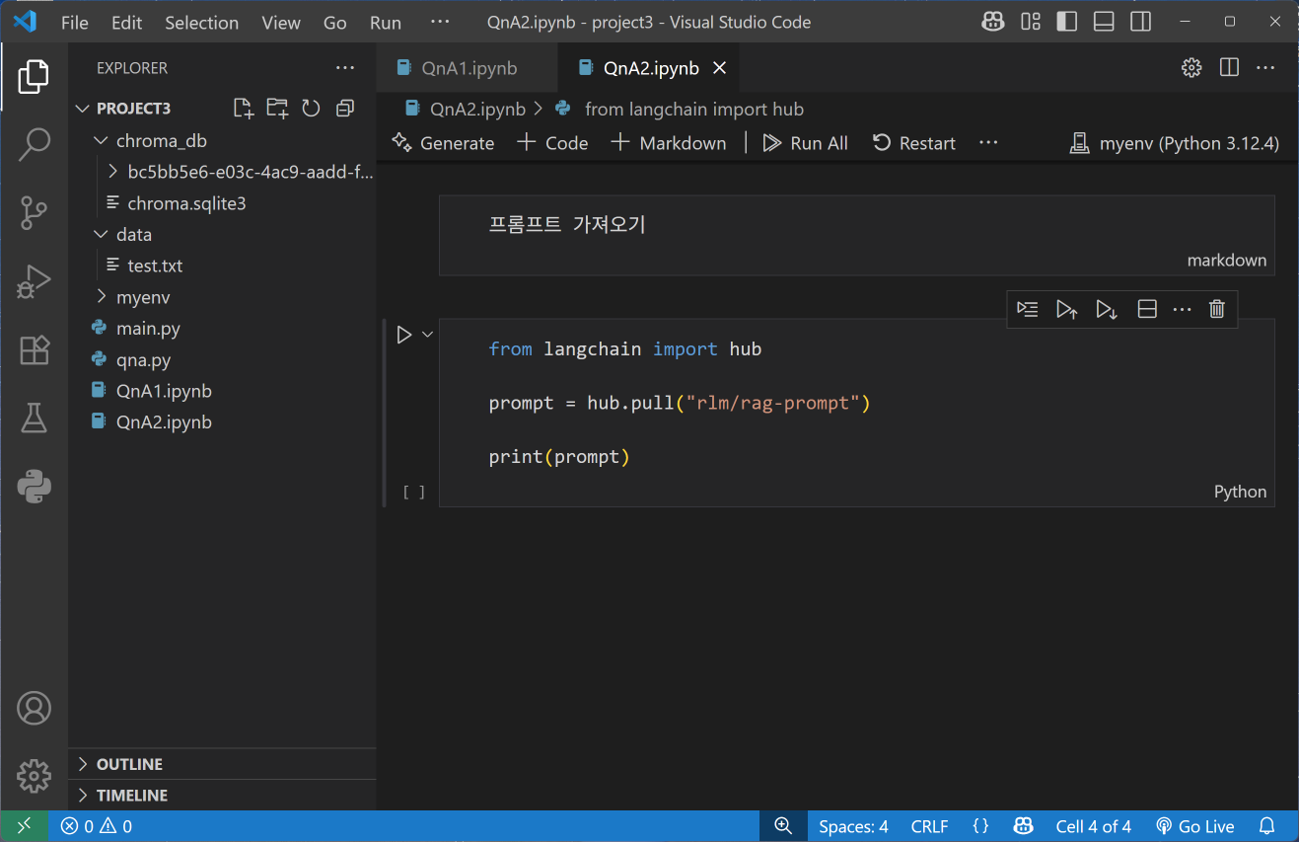Open the Run and Debug view
This screenshot has width=1299, height=842.
pos(34,281)
